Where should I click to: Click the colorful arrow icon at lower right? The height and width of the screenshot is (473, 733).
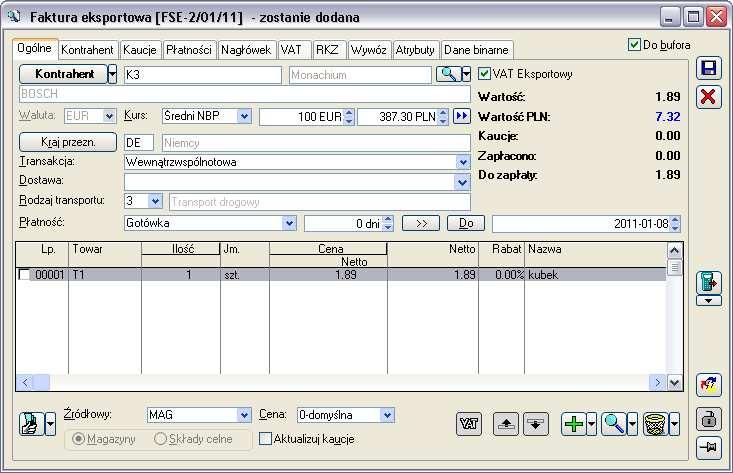click(708, 385)
